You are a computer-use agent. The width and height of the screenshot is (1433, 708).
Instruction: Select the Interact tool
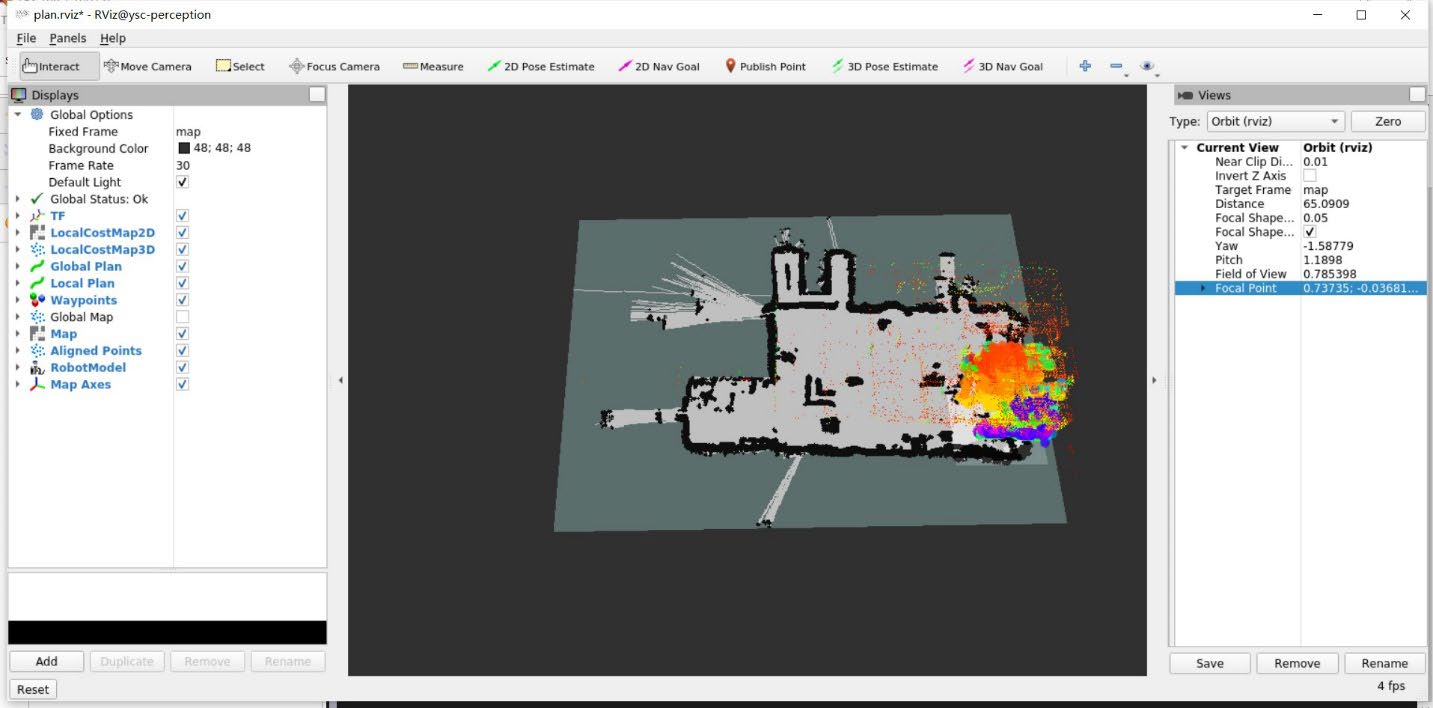(59, 66)
